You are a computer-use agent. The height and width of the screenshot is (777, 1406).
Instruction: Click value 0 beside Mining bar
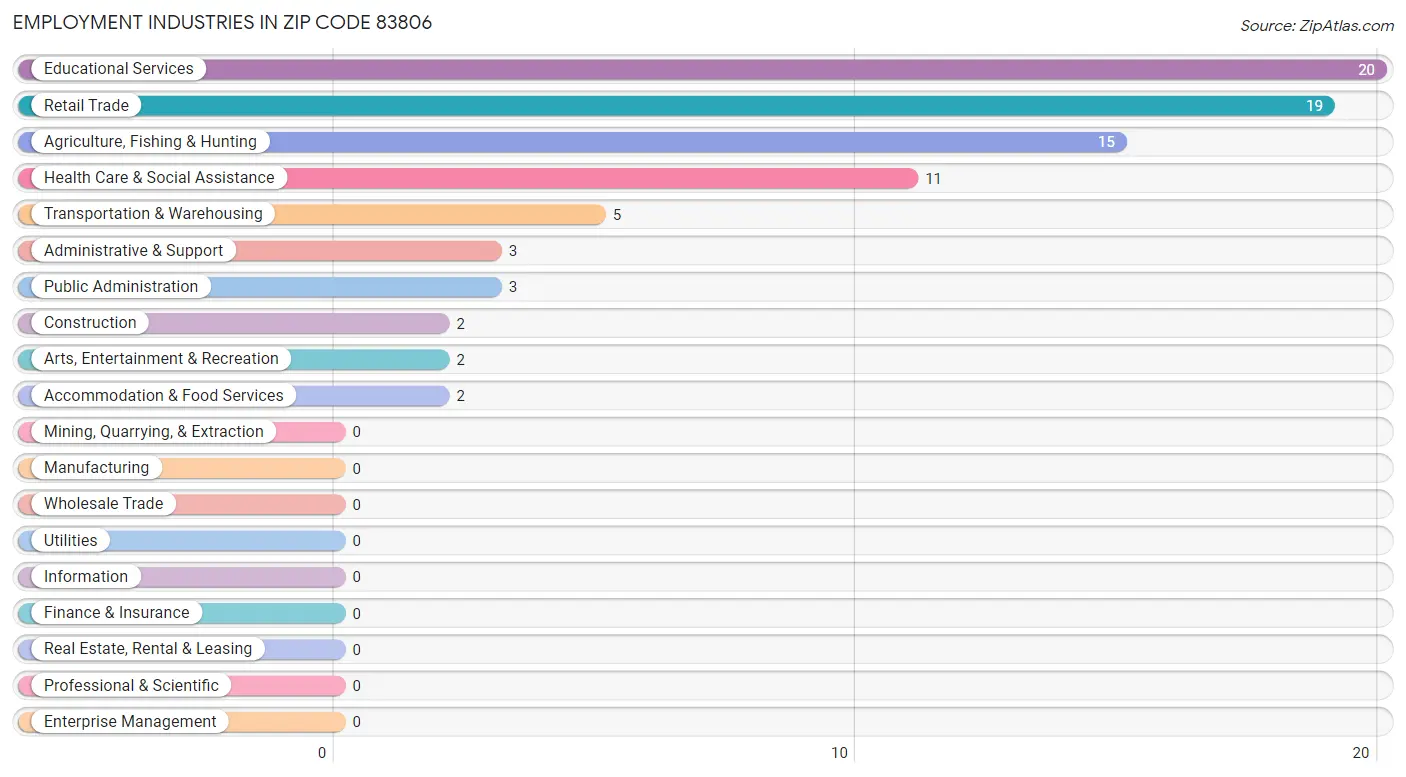357,432
